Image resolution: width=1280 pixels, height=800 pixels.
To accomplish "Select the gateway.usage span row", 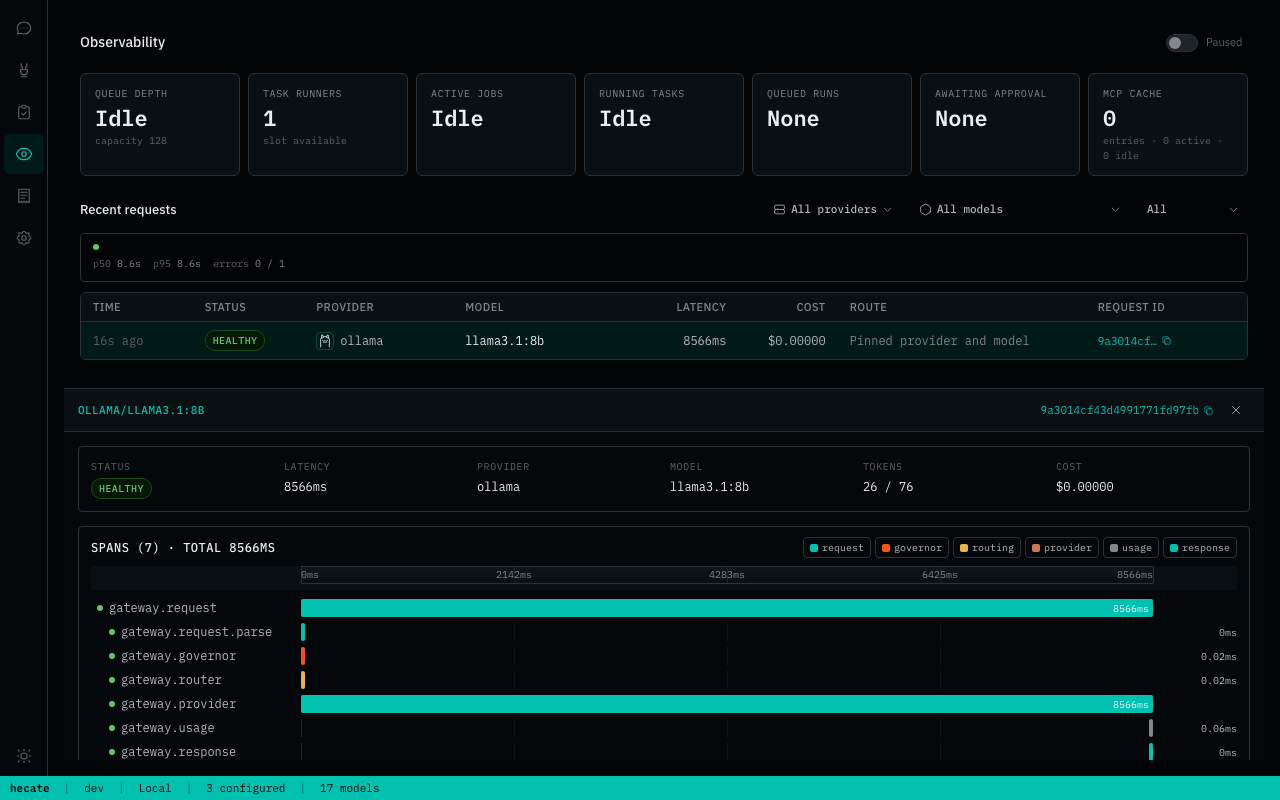I will tap(664, 728).
